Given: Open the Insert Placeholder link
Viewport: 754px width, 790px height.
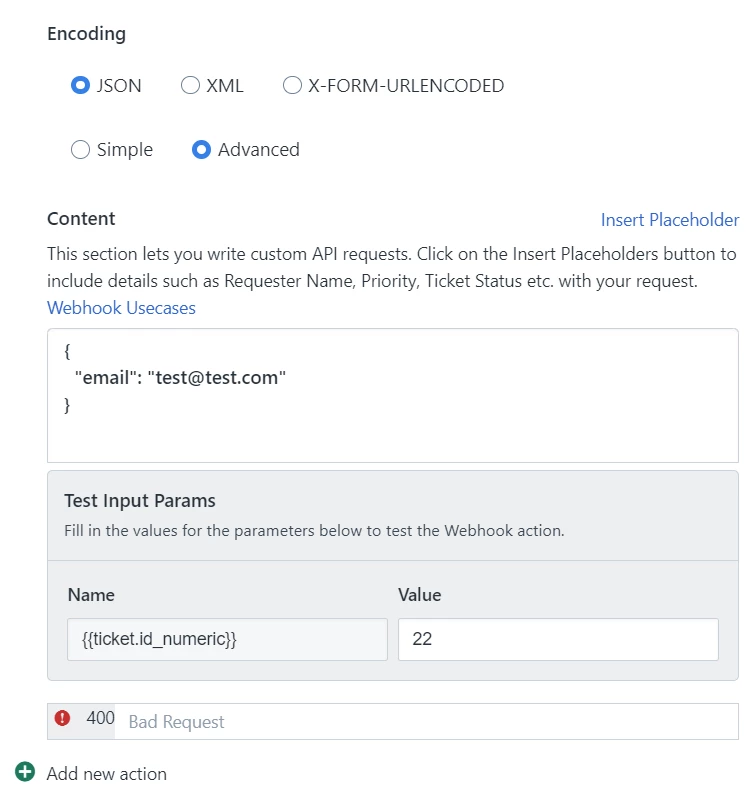Looking at the screenshot, I should (669, 220).
